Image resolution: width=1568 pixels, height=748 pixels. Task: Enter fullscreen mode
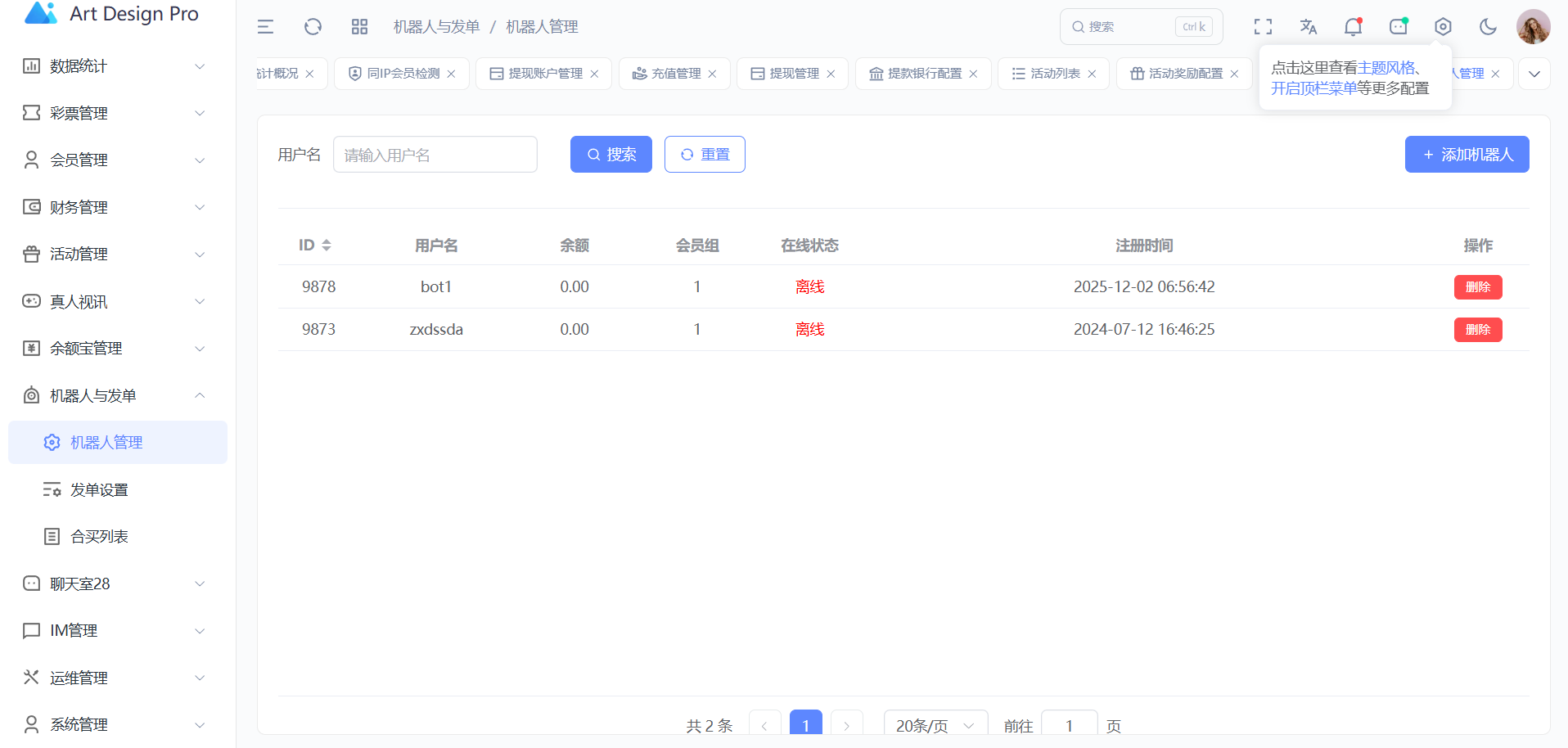(1263, 27)
